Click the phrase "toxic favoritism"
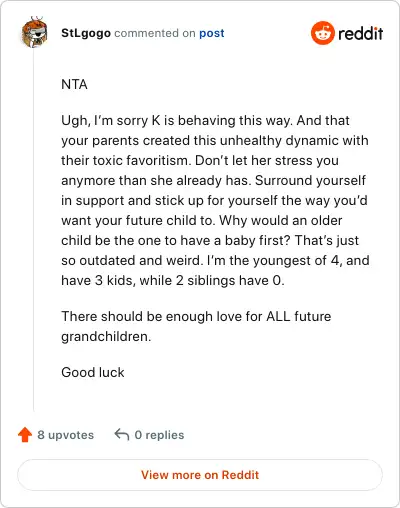Viewport: 400px width, 508px height. click(142, 160)
